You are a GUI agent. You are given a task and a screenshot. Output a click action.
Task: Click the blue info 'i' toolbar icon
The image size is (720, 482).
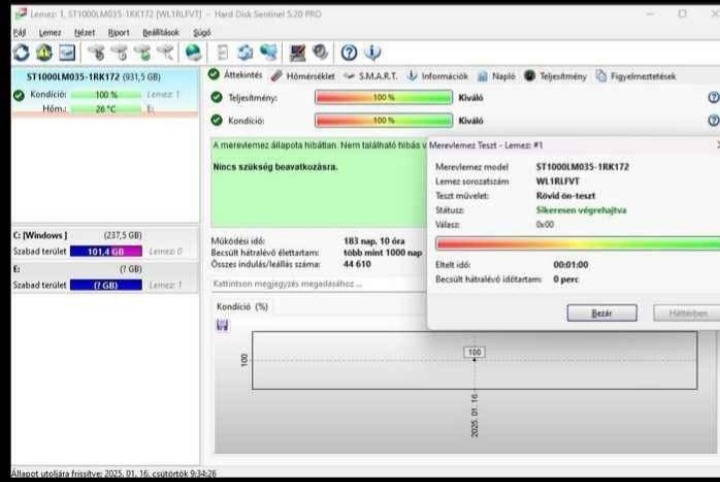point(372,53)
